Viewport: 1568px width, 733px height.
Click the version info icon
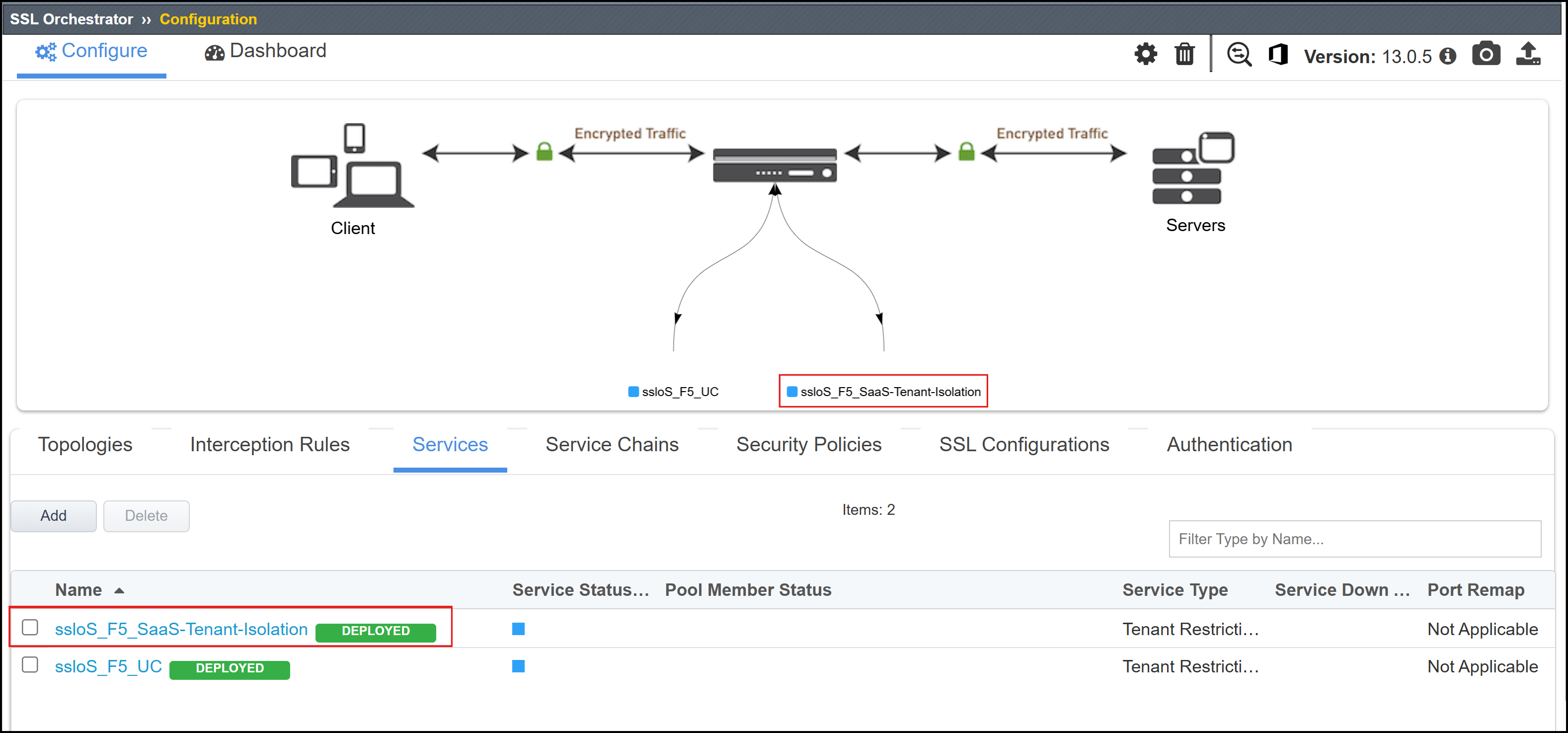[1448, 56]
